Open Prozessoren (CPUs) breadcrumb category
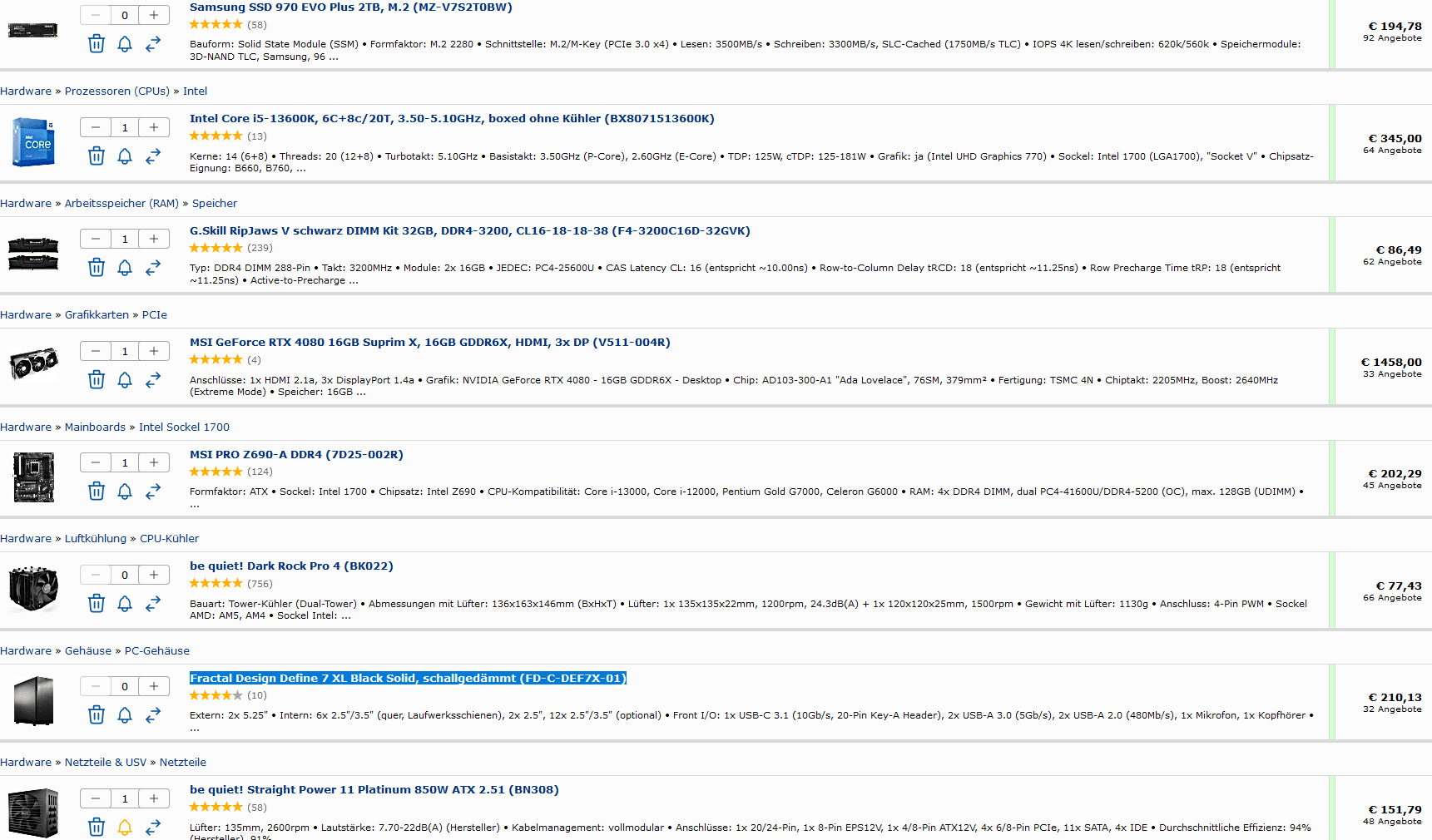 point(117,91)
